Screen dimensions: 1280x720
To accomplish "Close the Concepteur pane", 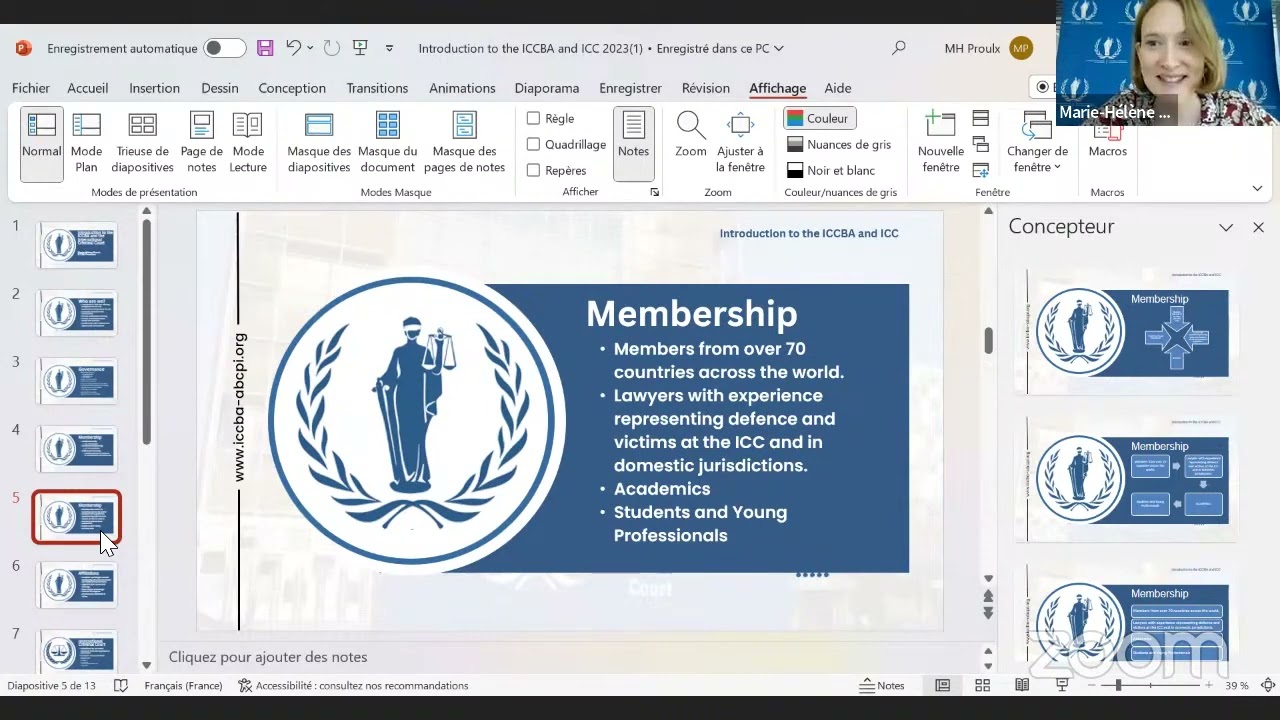I will click(x=1258, y=227).
